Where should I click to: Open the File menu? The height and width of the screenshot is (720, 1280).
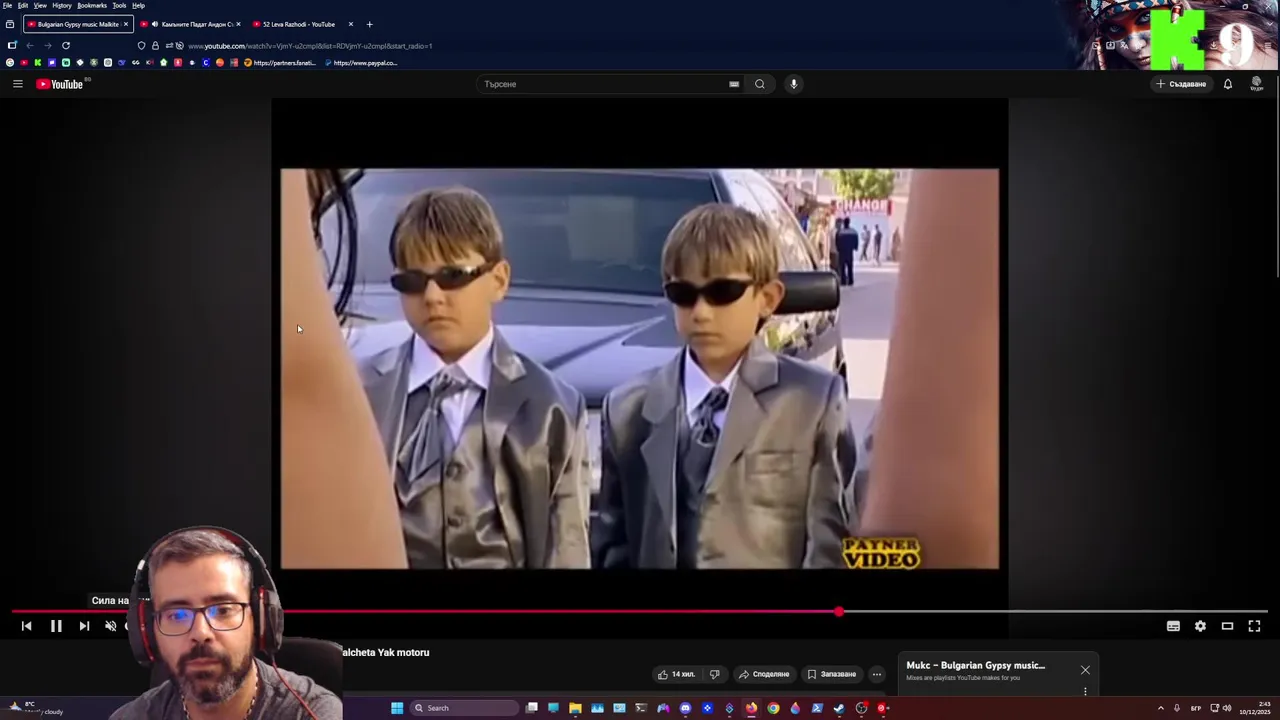[x=7, y=5]
